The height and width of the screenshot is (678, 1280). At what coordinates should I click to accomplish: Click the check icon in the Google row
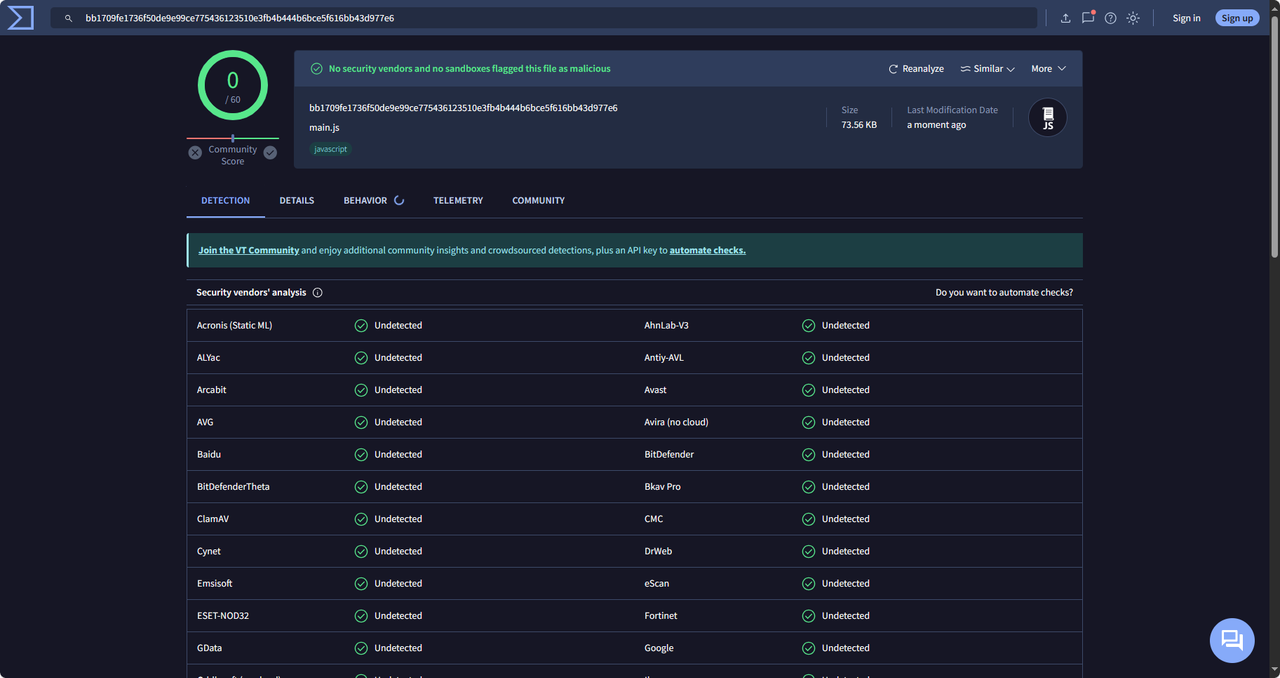(x=808, y=648)
